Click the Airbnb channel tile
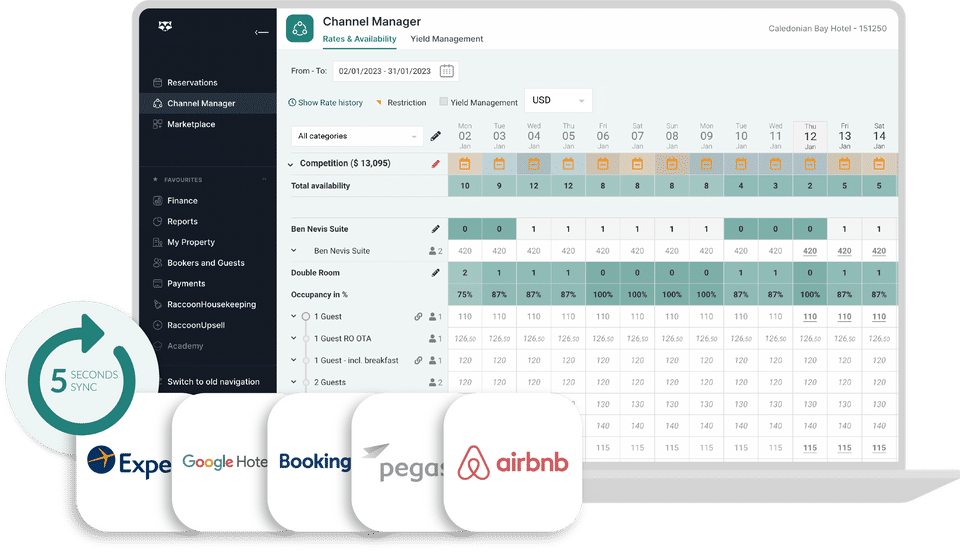Image resolution: width=960 pixels, height=553 pixels. [513, 462]
